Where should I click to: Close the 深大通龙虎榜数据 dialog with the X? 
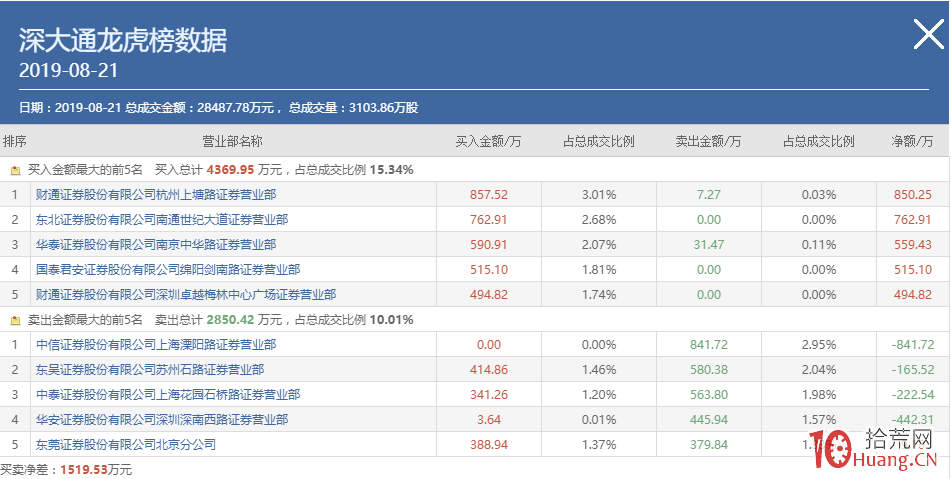(x=929, y=34)
